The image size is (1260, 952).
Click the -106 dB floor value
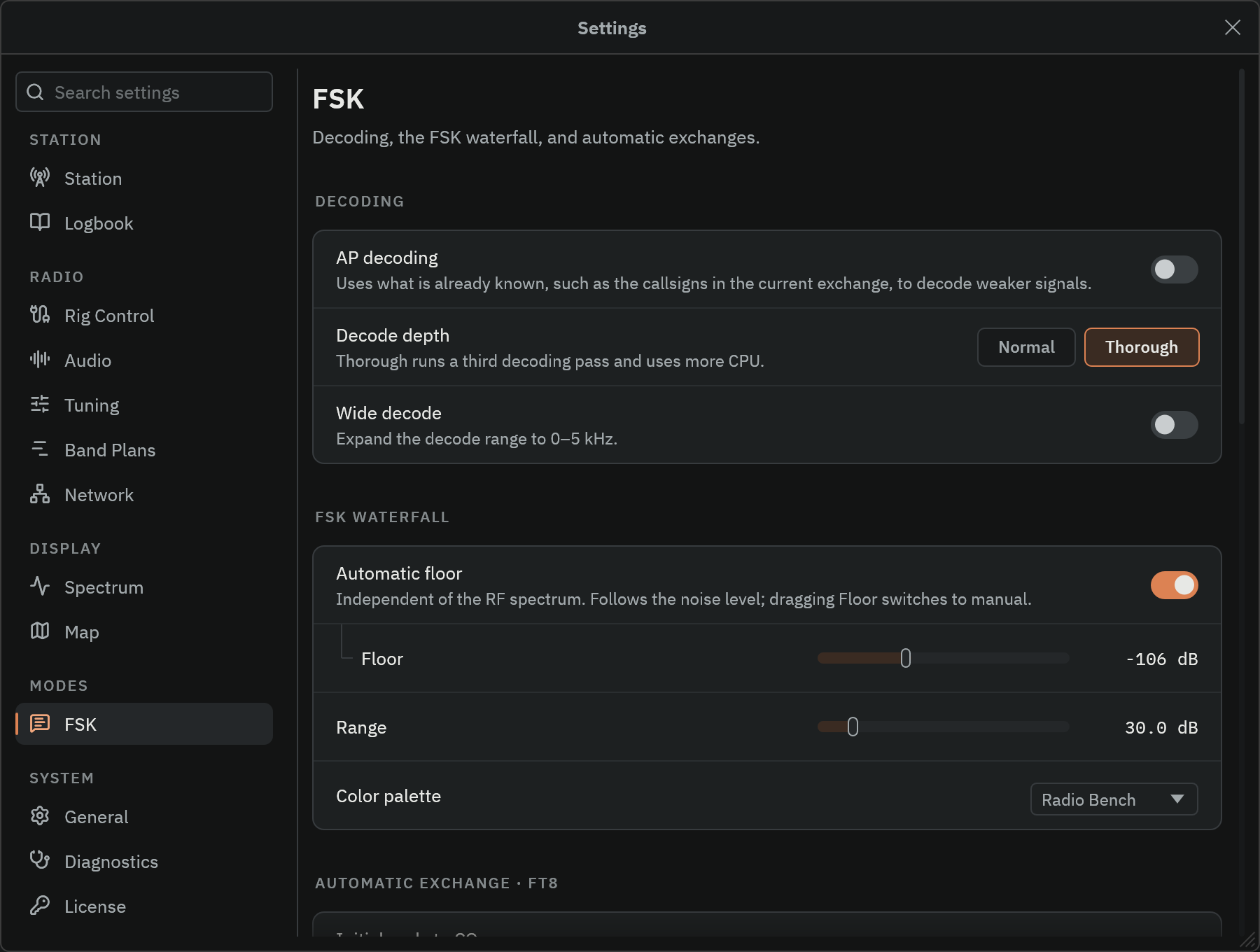pos(1161,659)
